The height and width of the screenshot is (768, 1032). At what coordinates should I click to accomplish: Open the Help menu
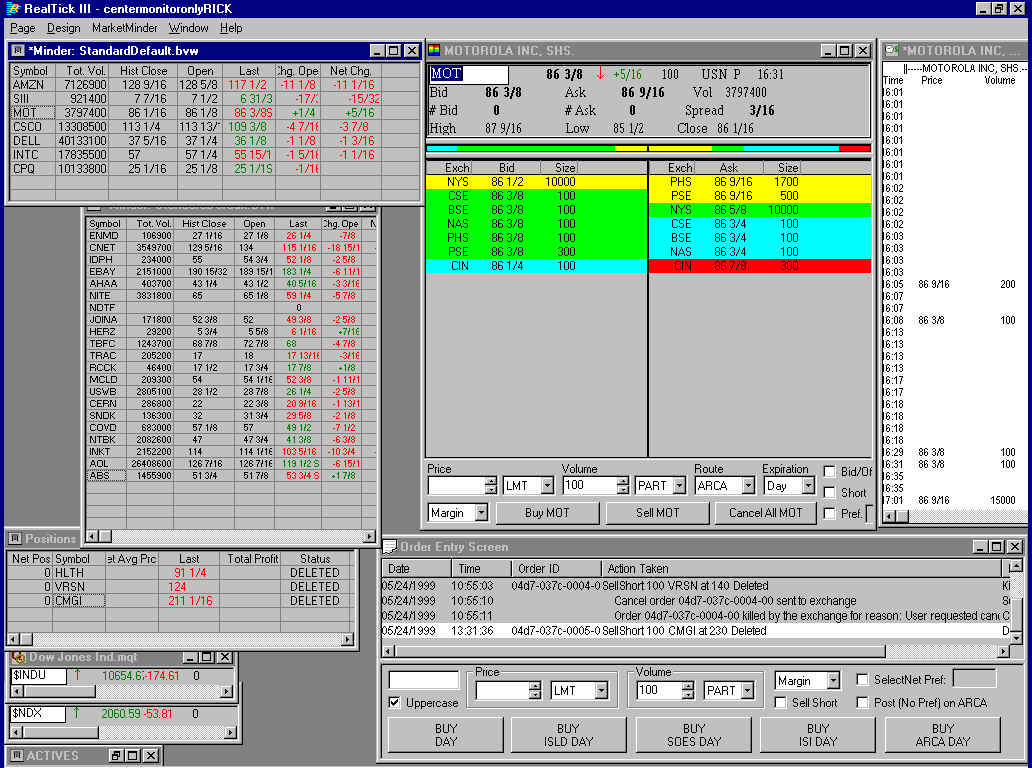tap(231, 28)
